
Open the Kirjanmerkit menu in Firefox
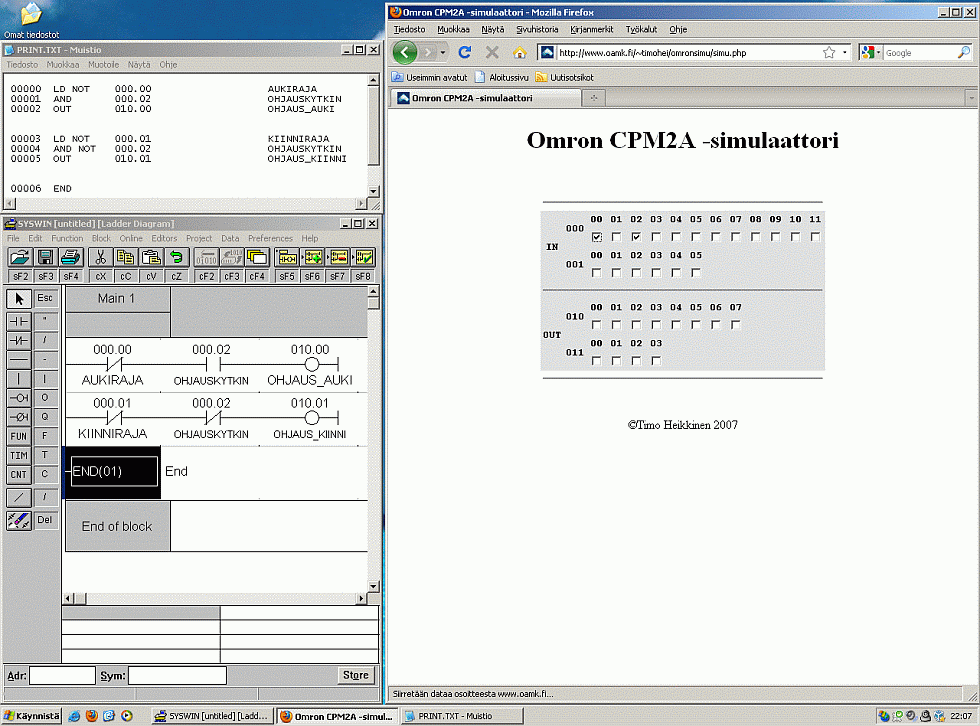[x=591, y=30]
